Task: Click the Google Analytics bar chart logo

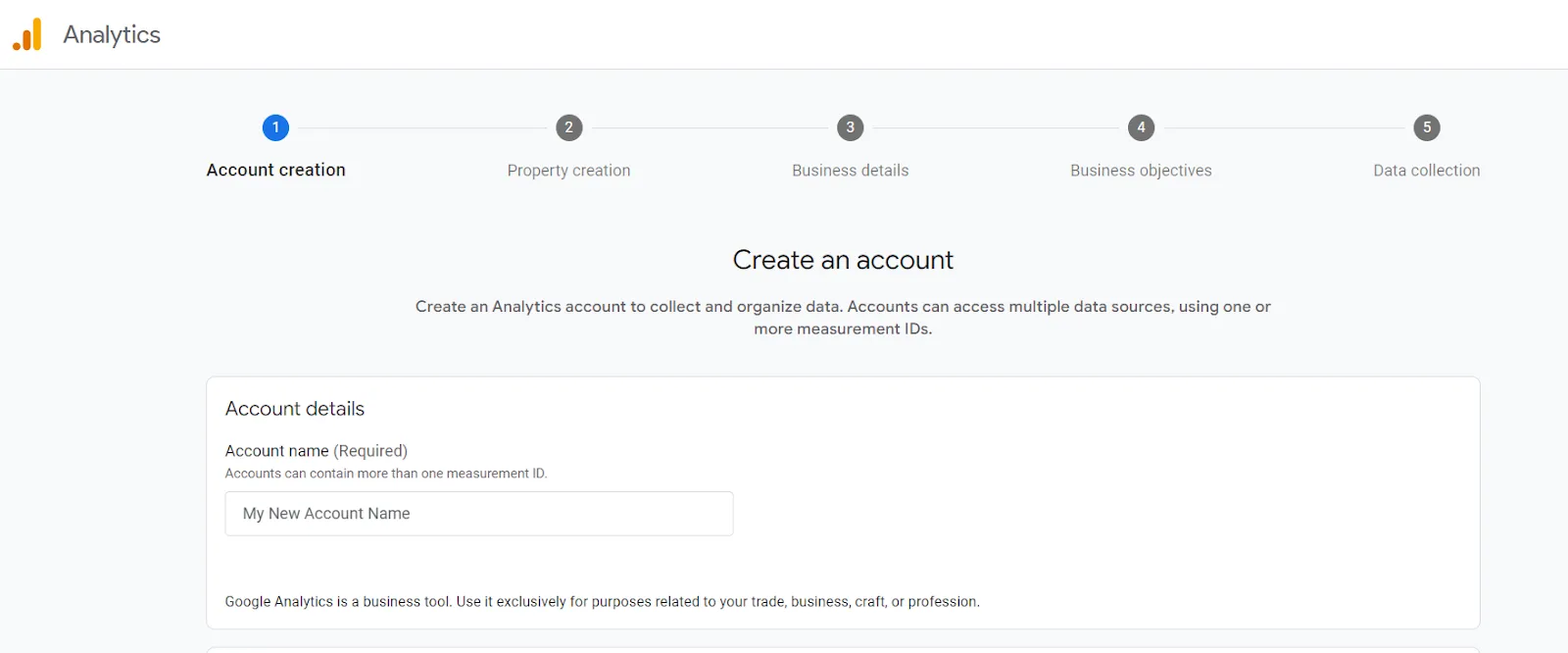Action: 27,34
